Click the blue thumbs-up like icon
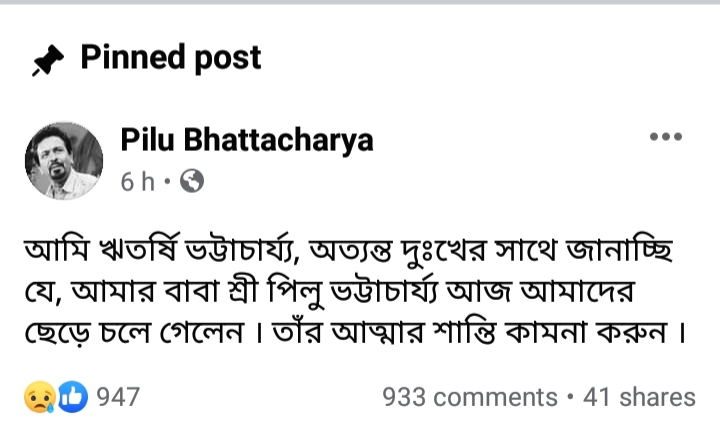The image size is (720, 432). pos(71,397)
